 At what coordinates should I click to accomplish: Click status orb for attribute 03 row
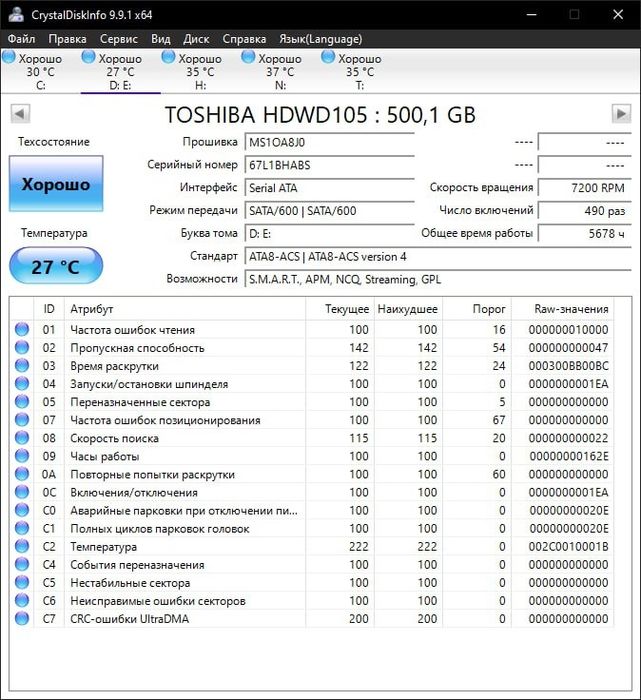pos(22,366)
